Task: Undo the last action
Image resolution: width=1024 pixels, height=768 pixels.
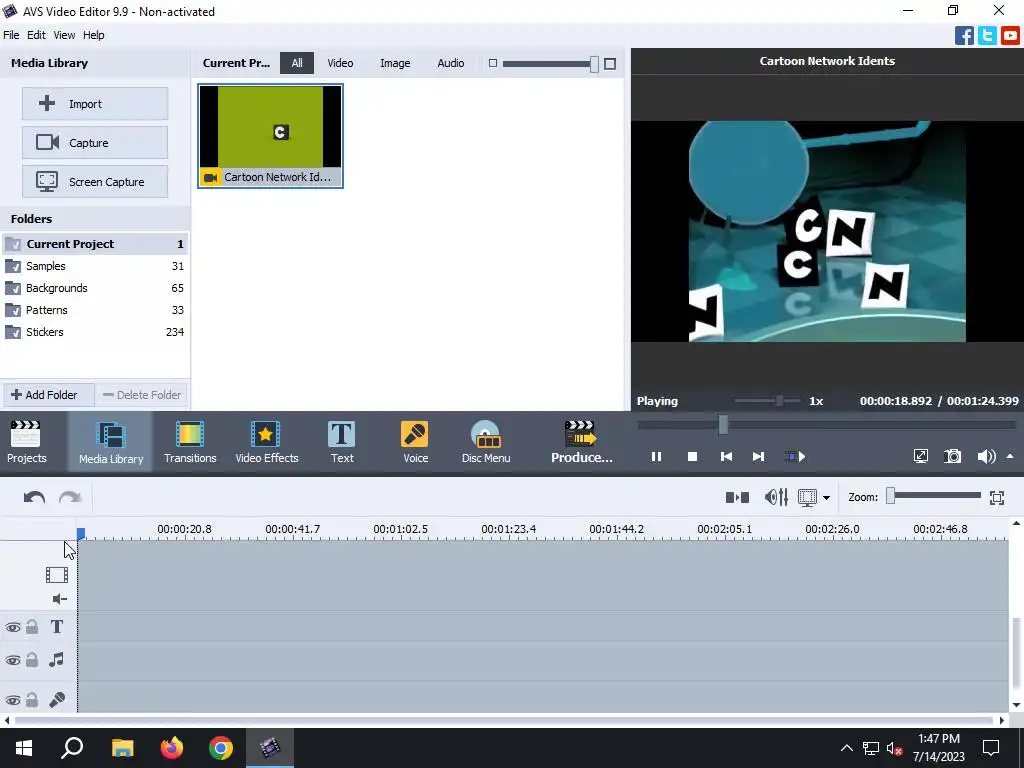Action: tap(34, 498)
